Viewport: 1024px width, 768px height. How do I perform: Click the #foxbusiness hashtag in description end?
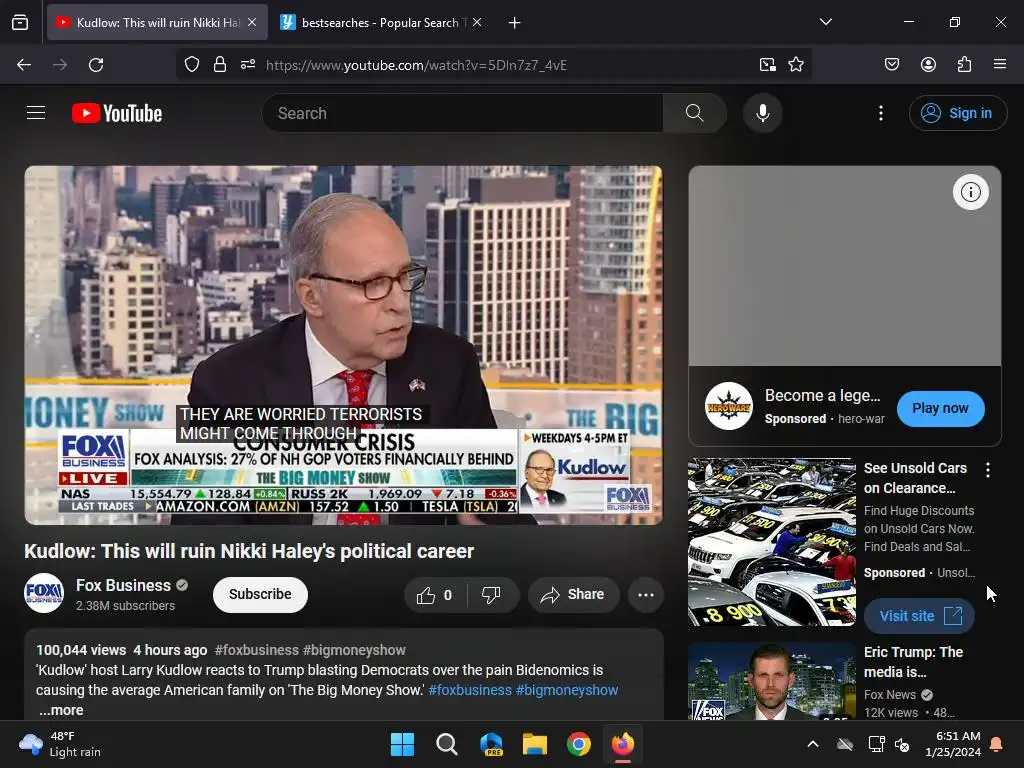click(470, 690)
